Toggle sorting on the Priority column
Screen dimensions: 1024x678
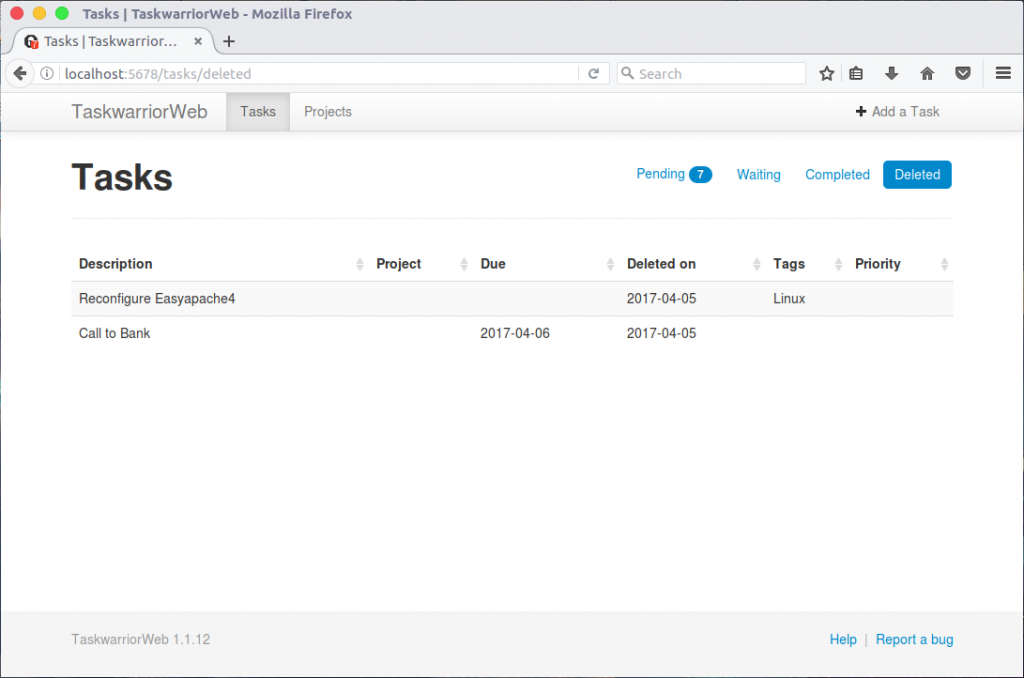[943, 264]
